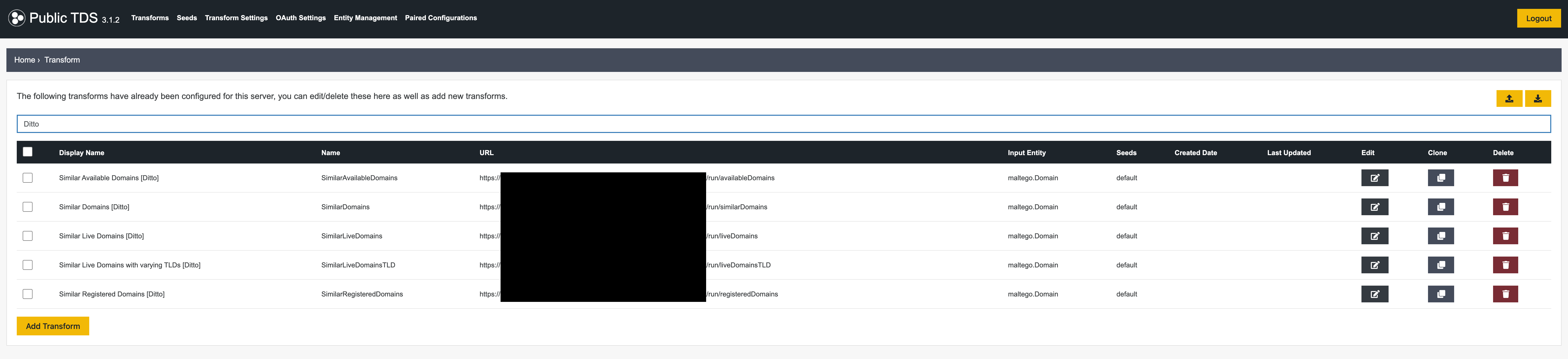The image size is (1568, 359).
Task: Click the Public TDS logo icon
Action: tap(17, 18)
